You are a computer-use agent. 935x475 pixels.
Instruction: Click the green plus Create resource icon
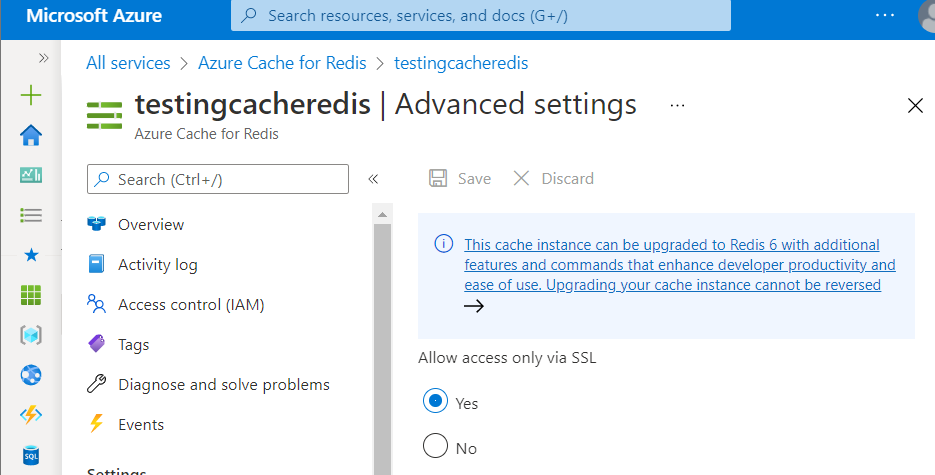[31, 95]
